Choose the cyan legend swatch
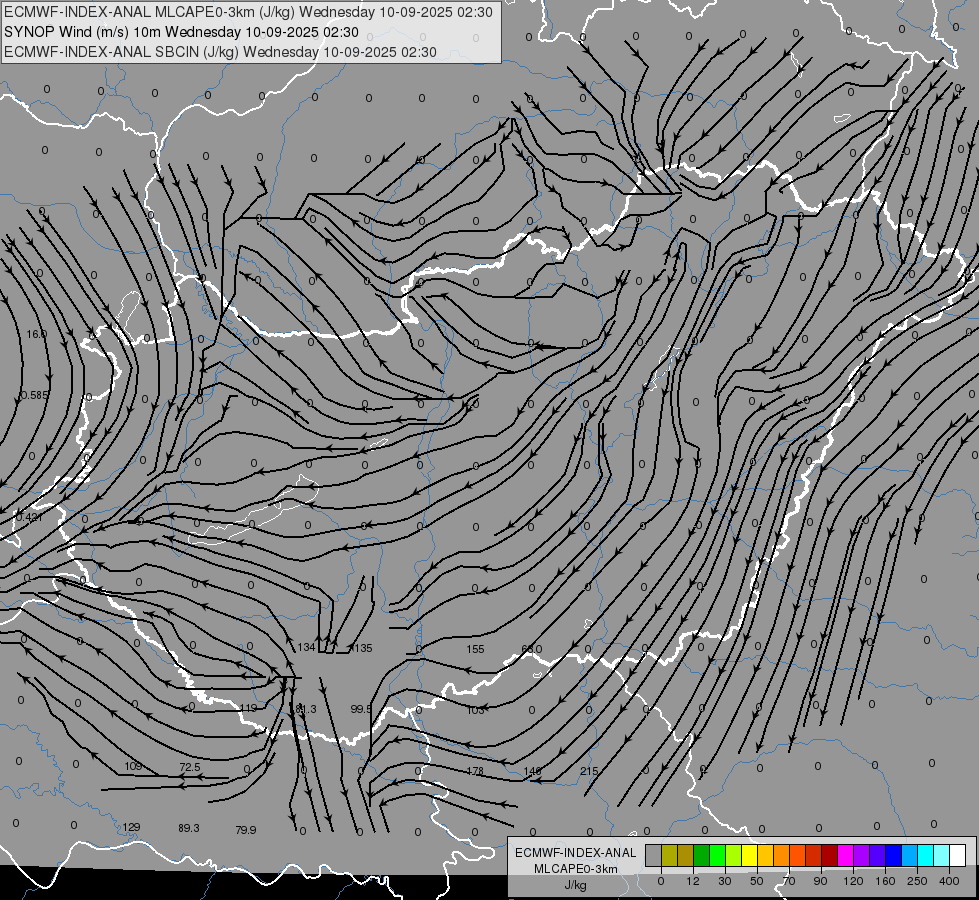This screenshot has height=900, width=979. [x=925, y=855]
